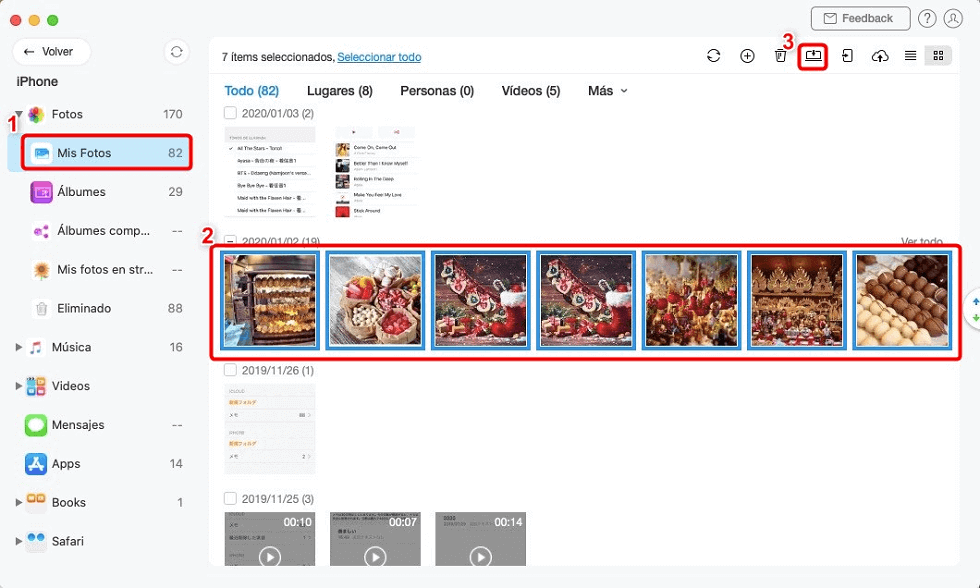Select the 2019/11/25 date group checkbox
Image resolution: width=980 pixels, height=588 pixels.
click(231, 498)
